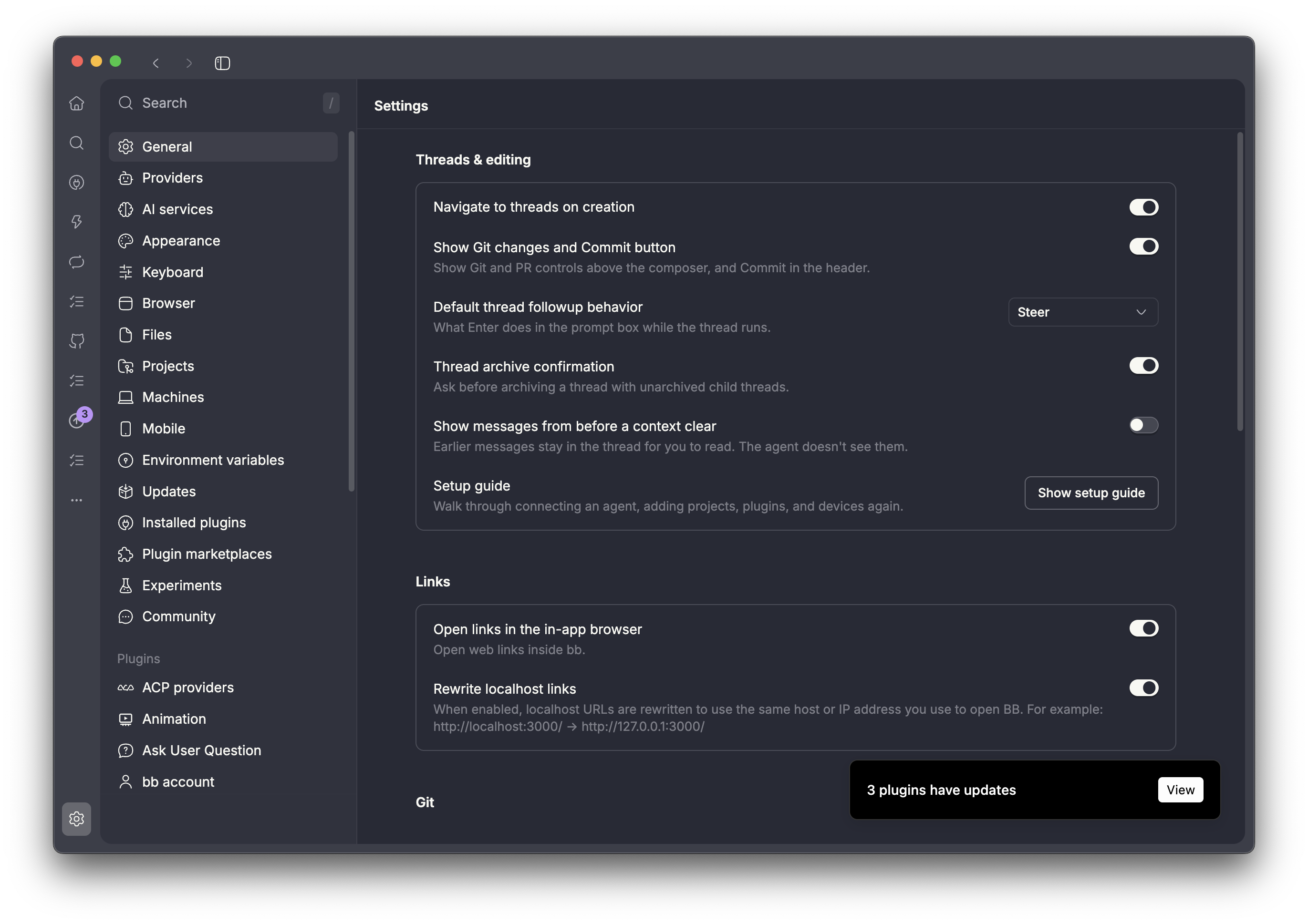Disable Thread archive confirmation switch

(x=1144, y=366)
